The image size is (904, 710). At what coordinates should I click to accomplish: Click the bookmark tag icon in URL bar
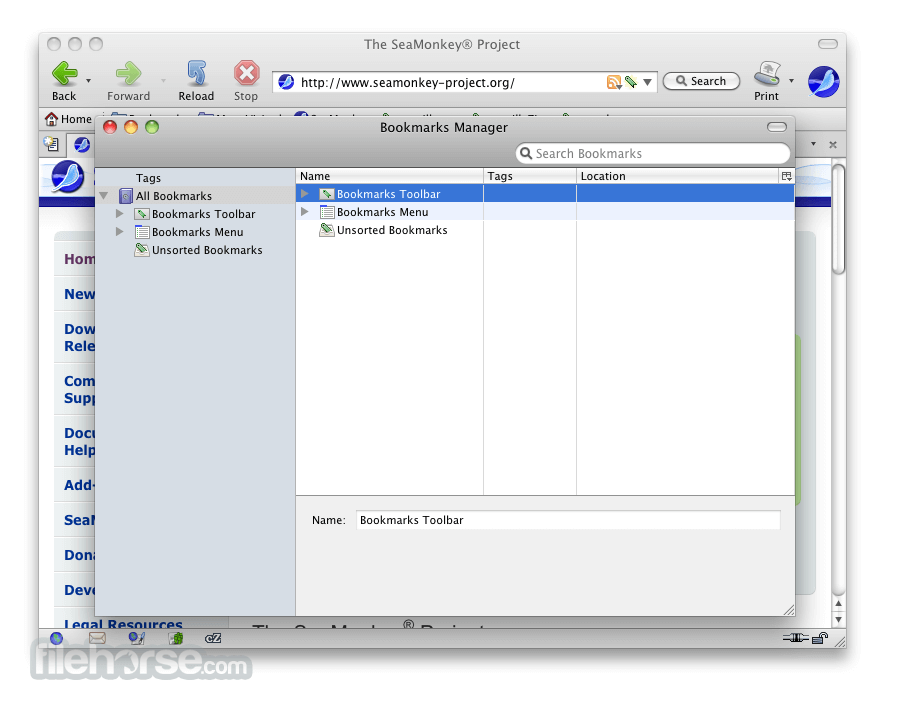[x=631, y=82]
